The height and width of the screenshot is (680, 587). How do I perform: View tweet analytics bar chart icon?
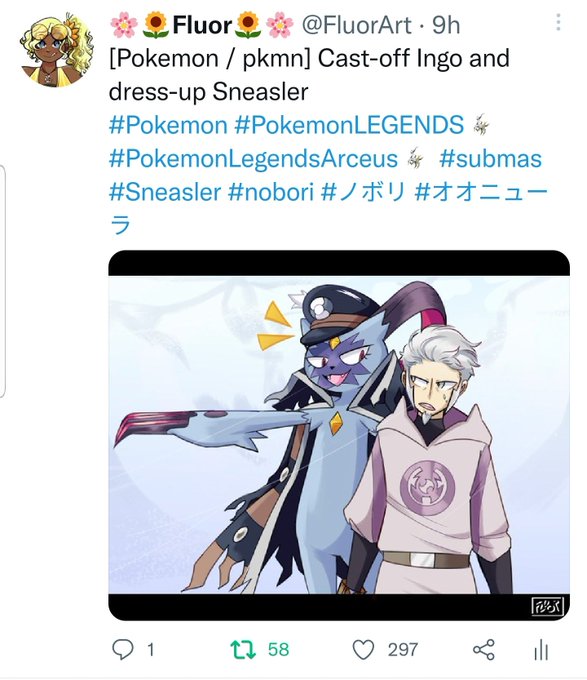point(541,650)
